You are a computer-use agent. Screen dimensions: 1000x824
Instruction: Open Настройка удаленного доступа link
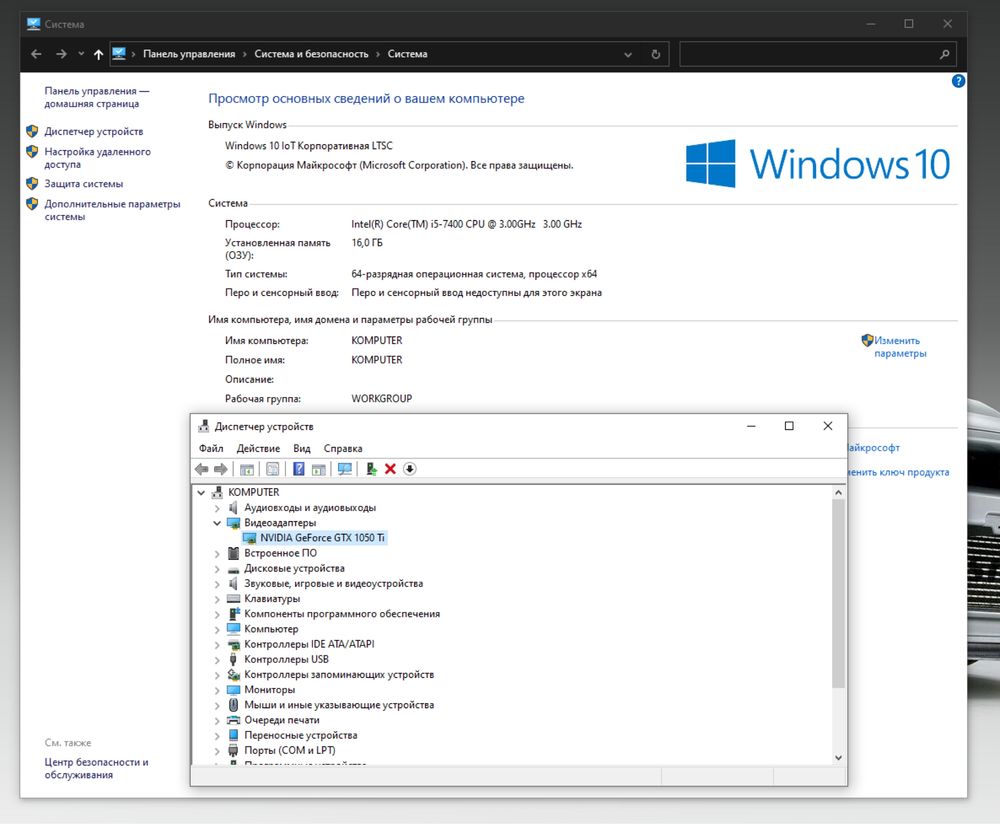tap(98, 158)
